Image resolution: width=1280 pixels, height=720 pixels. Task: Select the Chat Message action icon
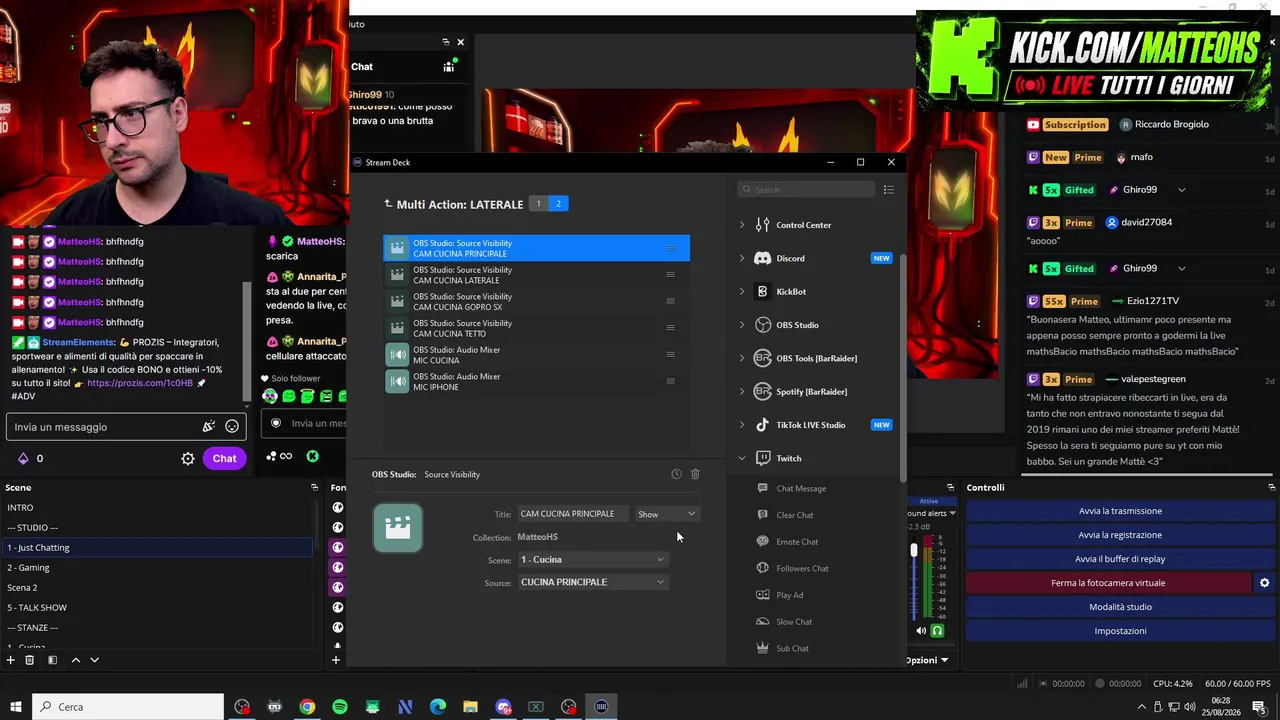(763, 488)
